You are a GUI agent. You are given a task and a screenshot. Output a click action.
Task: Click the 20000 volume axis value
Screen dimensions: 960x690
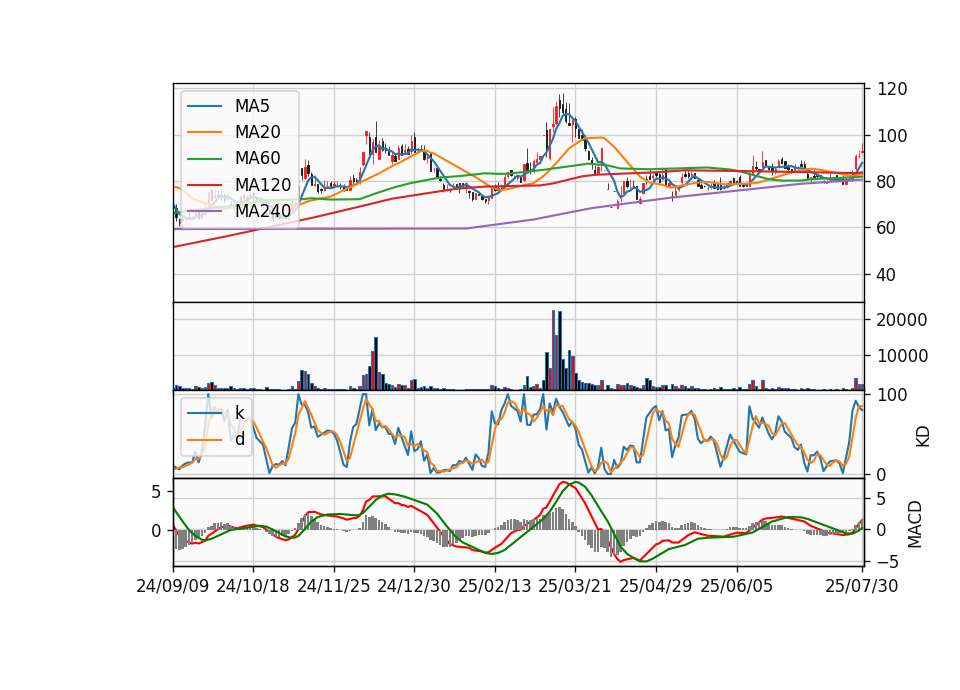(902, 320)
